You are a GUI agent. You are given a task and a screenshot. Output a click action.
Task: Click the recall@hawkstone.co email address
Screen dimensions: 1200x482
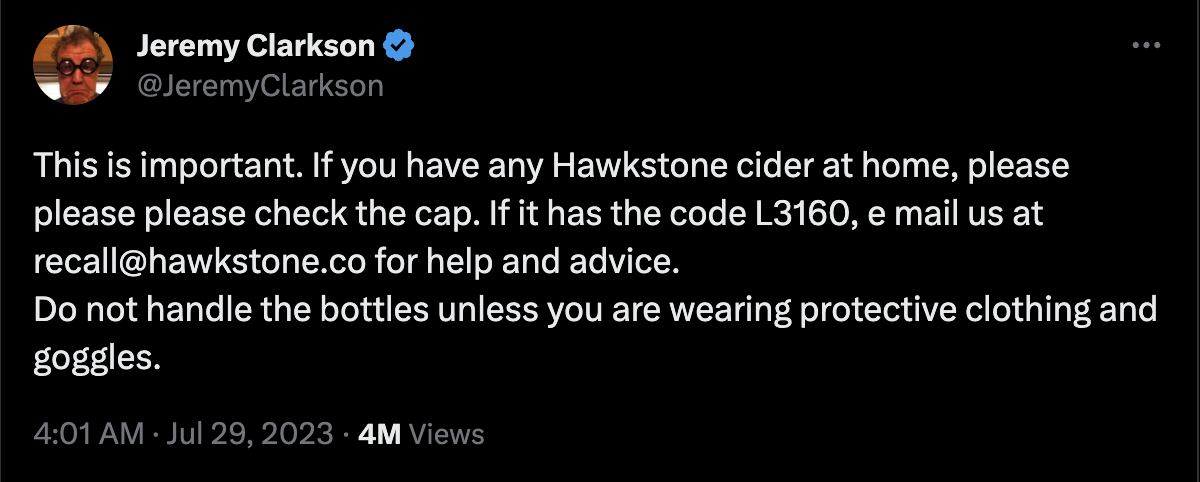coord(202,261)
